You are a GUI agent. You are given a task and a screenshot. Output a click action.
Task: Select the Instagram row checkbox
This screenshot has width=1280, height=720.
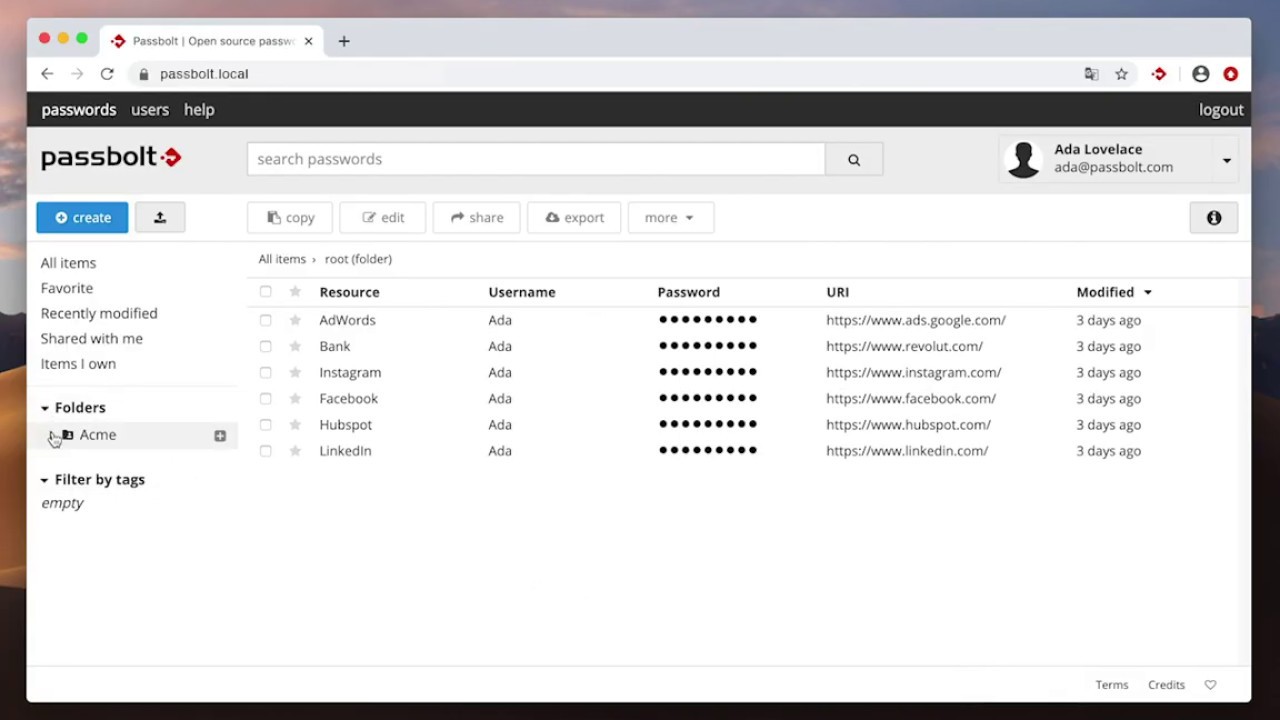click(x=265, y=372)
